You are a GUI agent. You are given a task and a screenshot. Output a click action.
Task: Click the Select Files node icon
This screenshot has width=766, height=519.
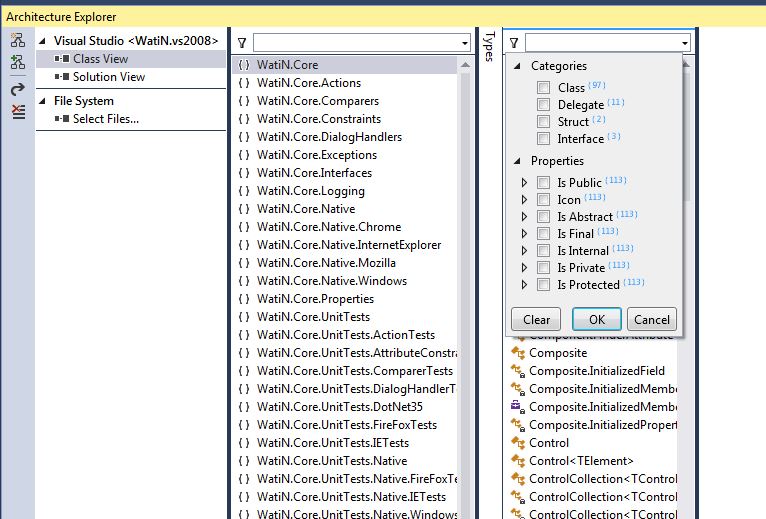(62, 119)
